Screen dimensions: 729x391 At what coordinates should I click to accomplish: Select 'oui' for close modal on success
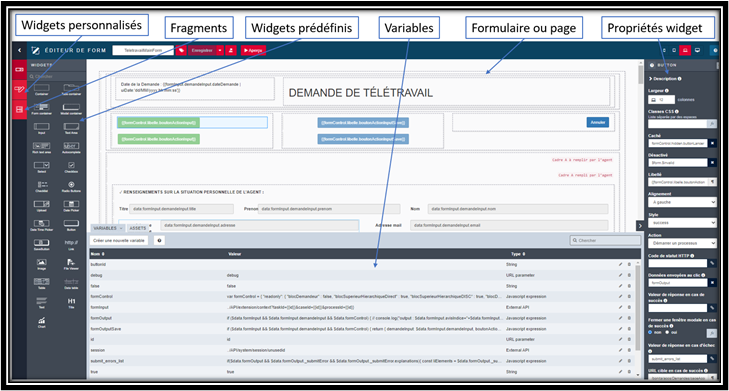click(667, 332)
